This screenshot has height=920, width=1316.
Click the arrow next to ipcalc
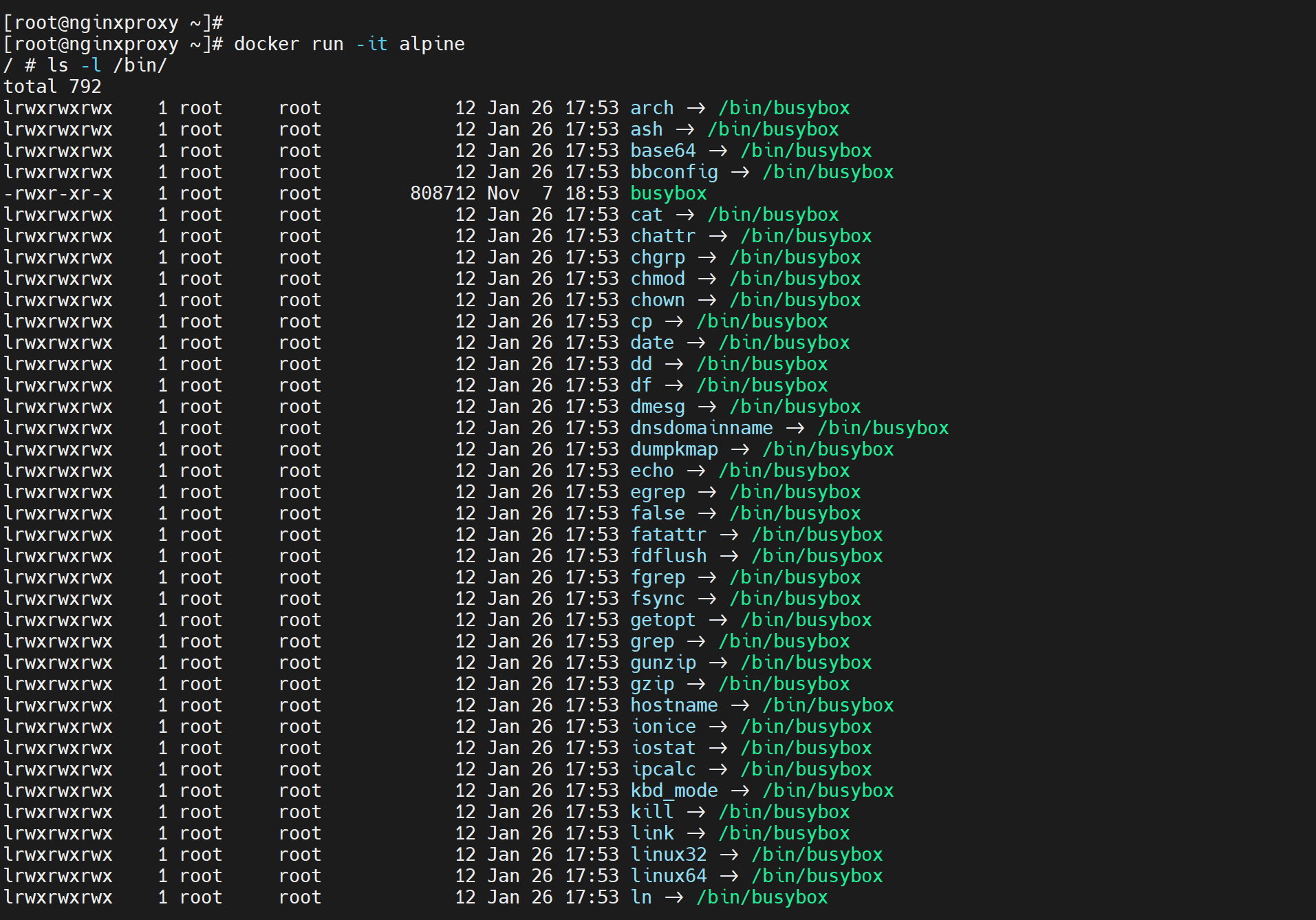tap(718, 769)
